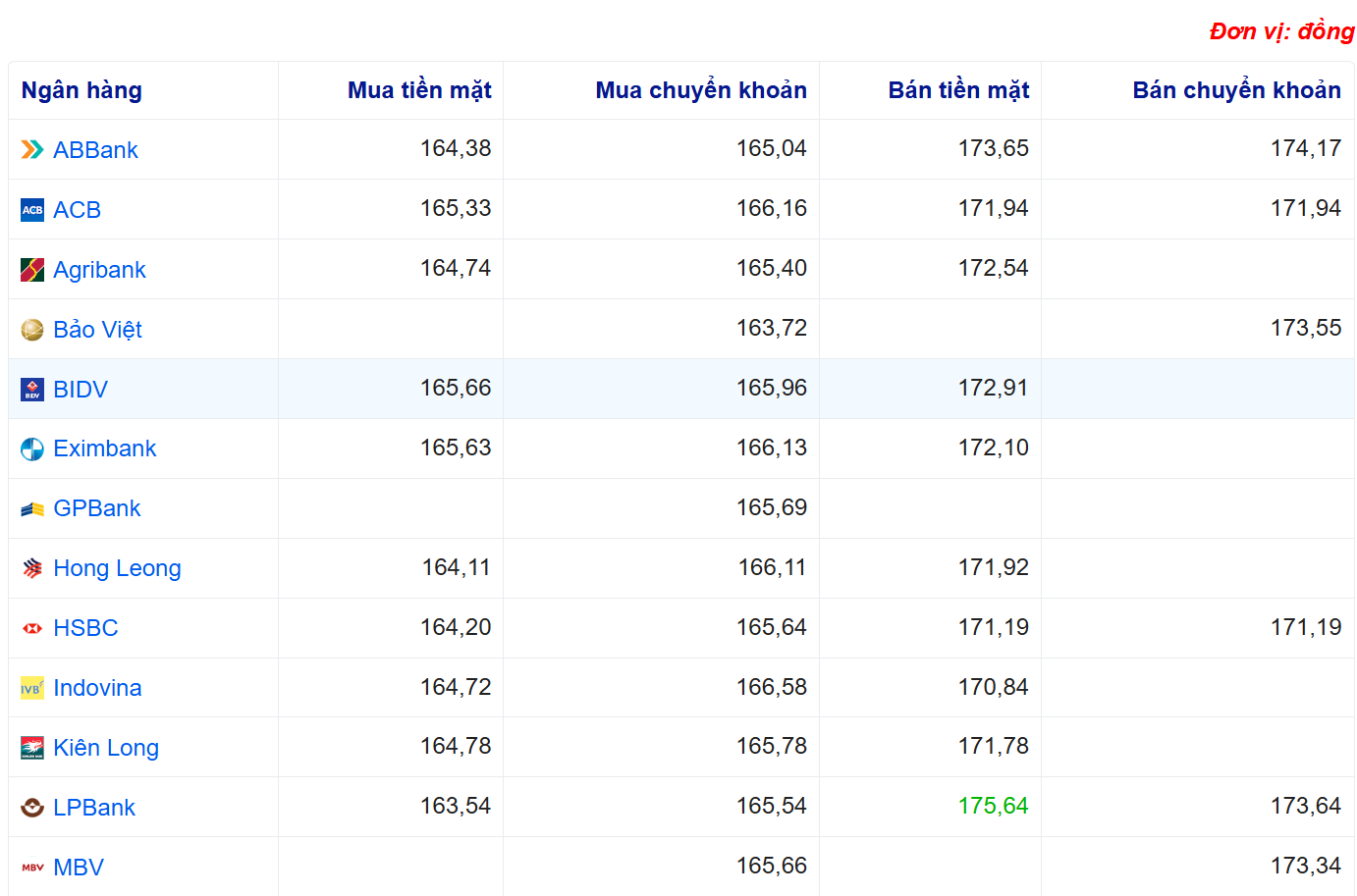1357x896 pixels.
Task: Open the Kiên Long bank link
Action: (106, 748)
